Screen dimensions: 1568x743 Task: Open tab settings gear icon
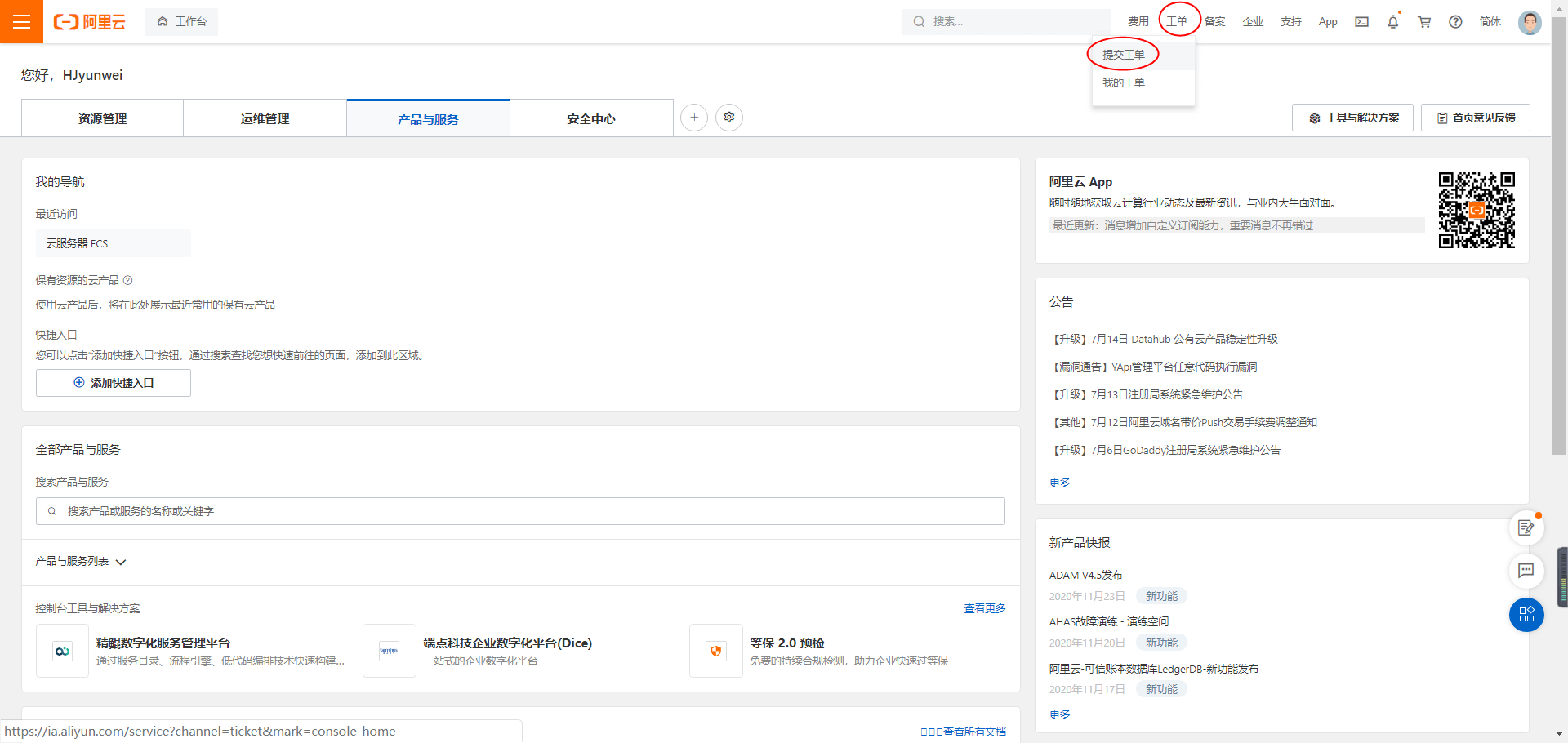(729, 118)
